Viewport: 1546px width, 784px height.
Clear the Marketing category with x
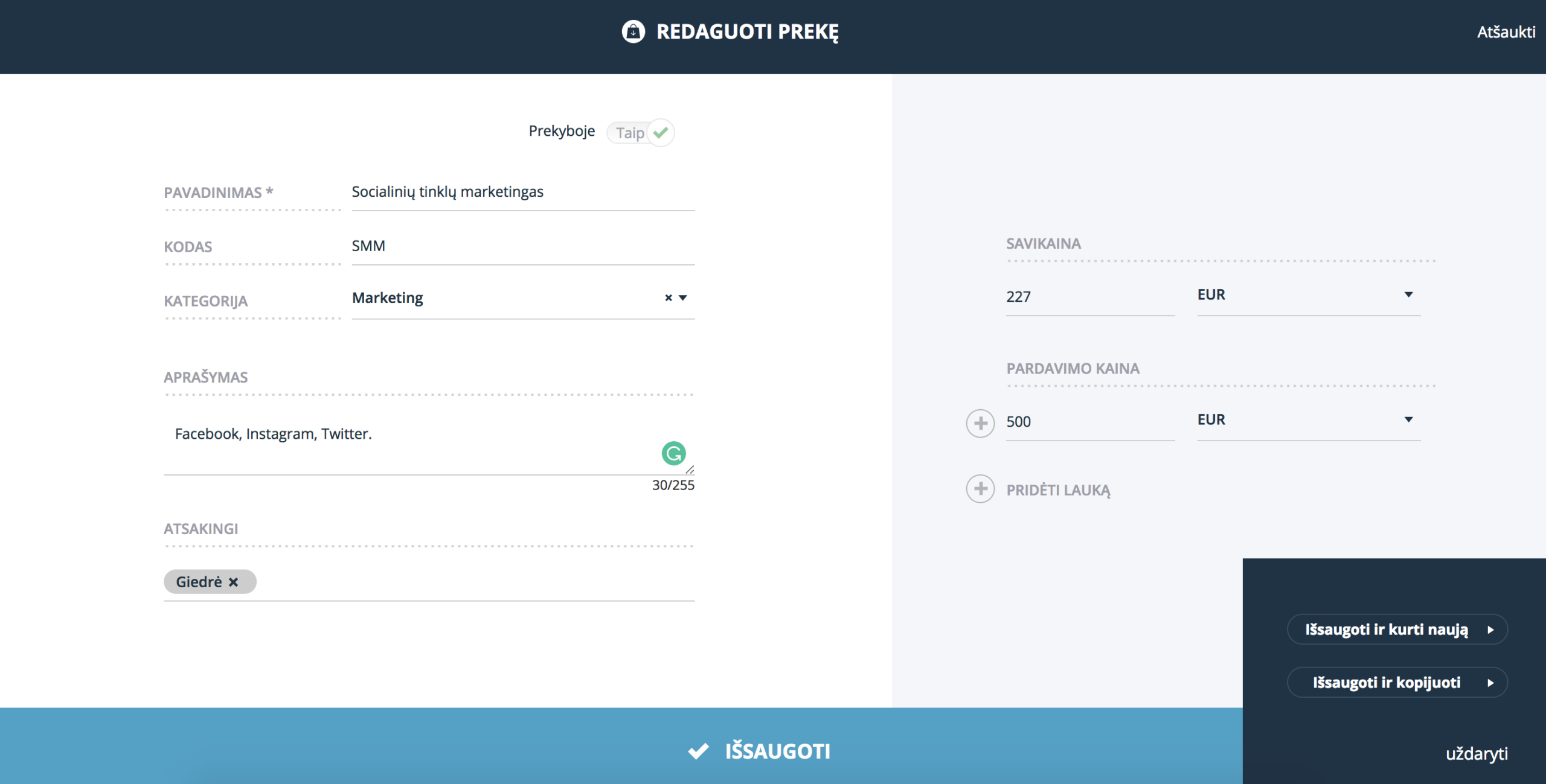[669, 298]
